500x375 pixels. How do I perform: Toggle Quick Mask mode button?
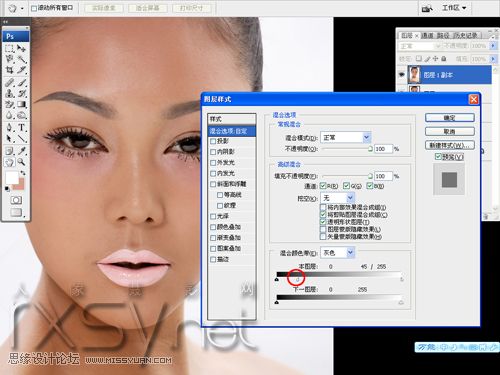click(x=16, y=200)
